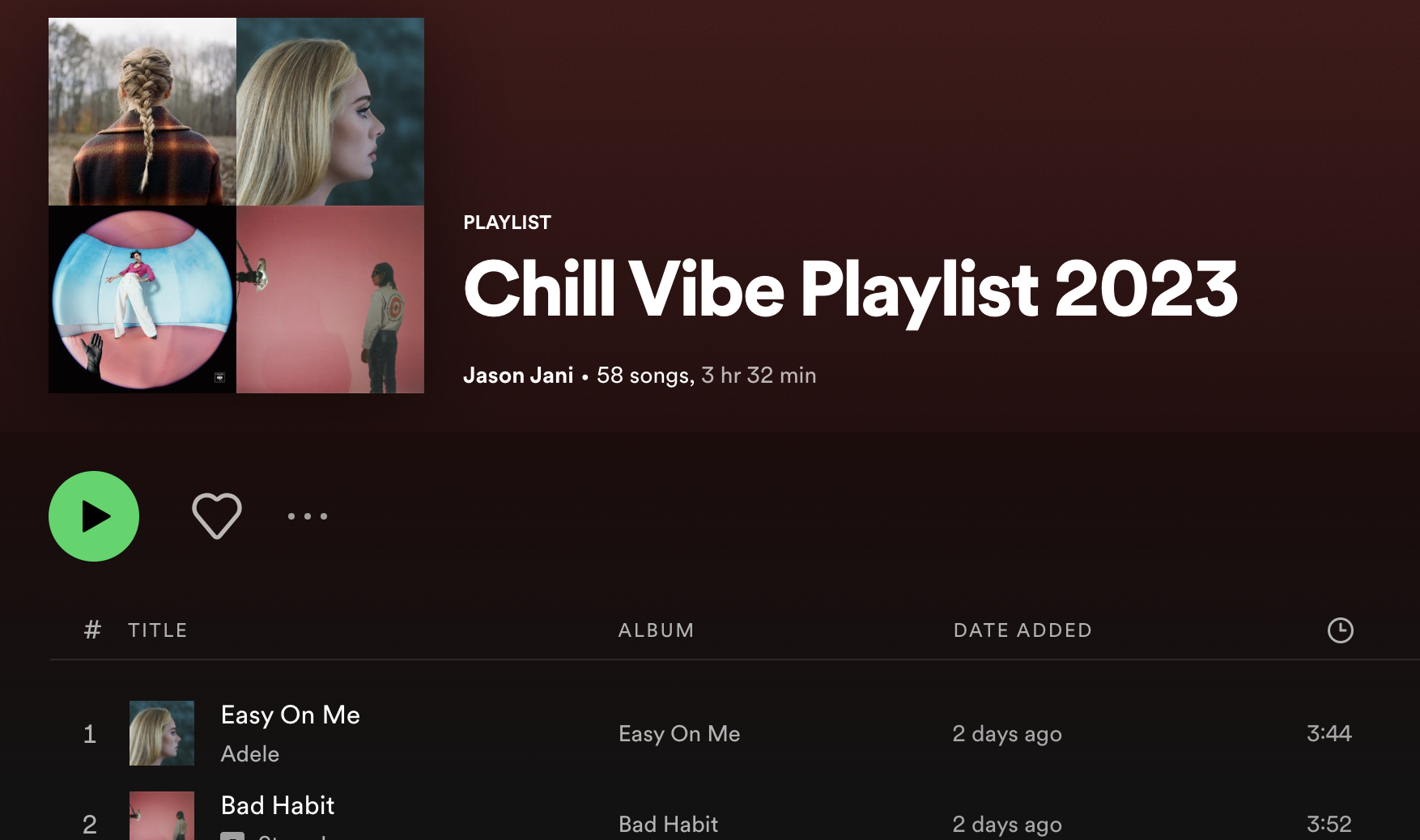Click the Easy On Me track thumbnail

click(162, 733)
